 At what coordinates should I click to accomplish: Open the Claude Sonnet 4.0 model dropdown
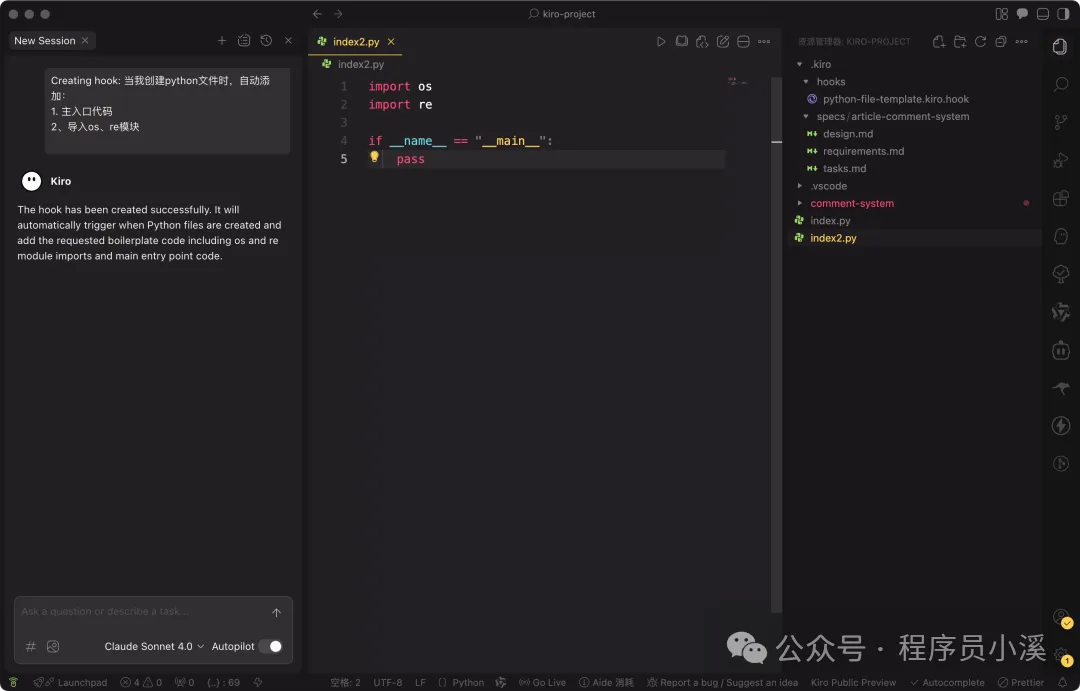[x=154, y=646]
